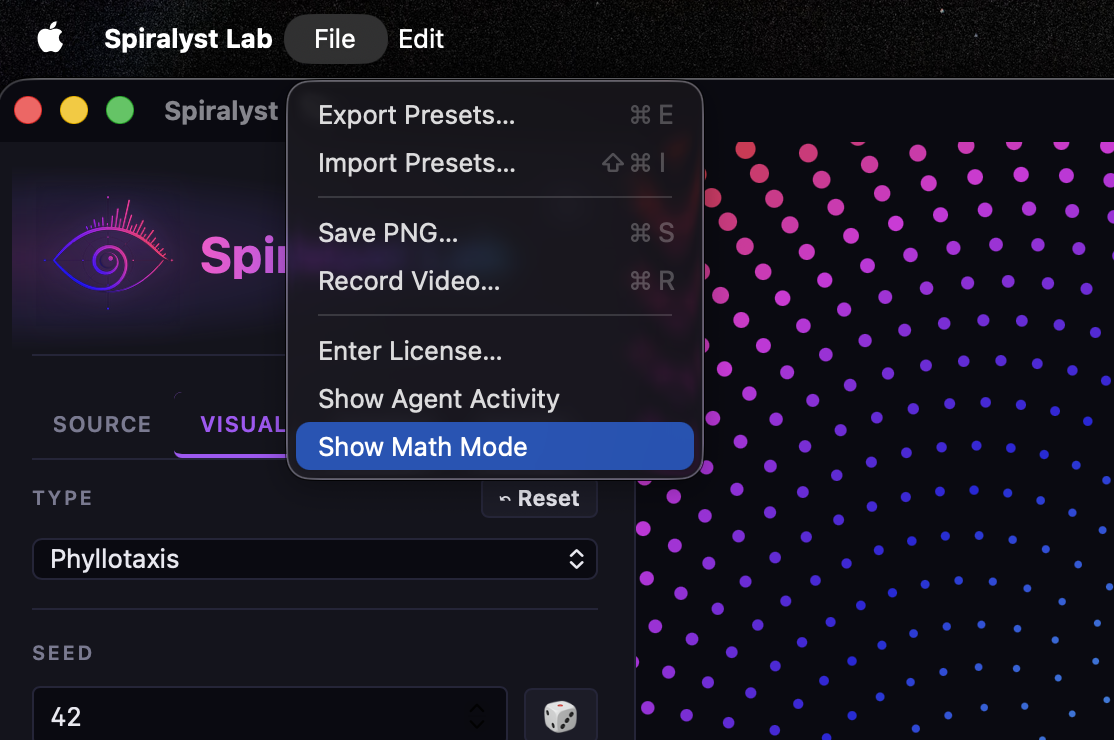The width and height of the screenshot is (1114, 740).
Task: Choose Import Presets… menu entry
Action: pos(494,163)
